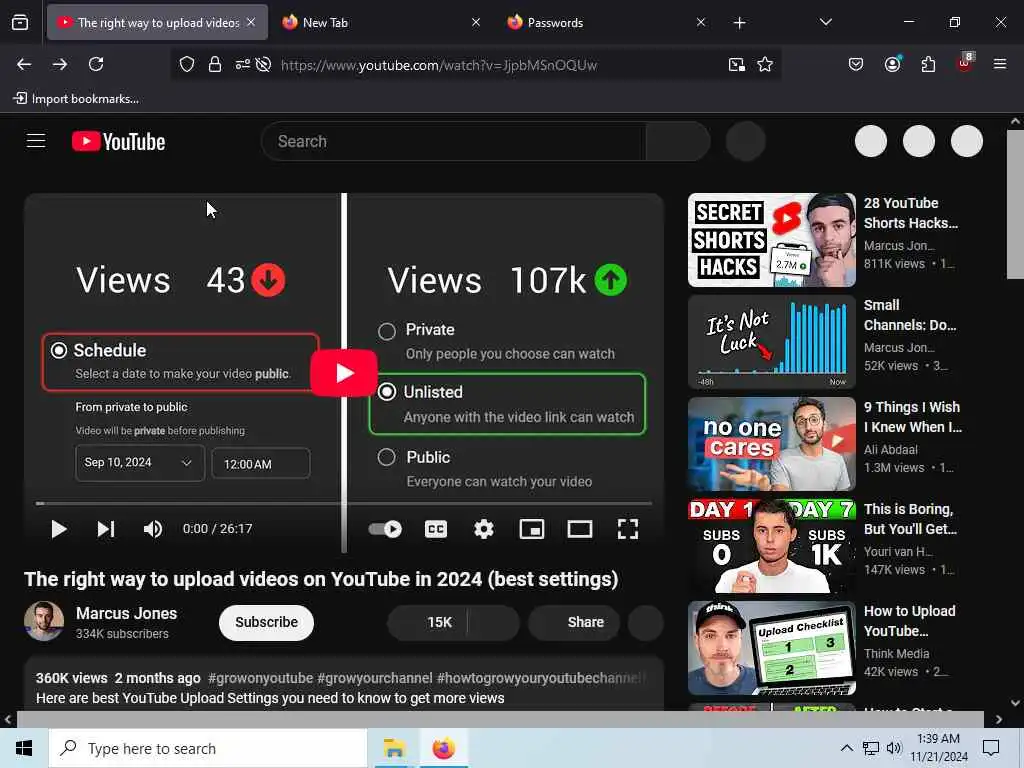Mute the video volume

(x=153, y=529)
